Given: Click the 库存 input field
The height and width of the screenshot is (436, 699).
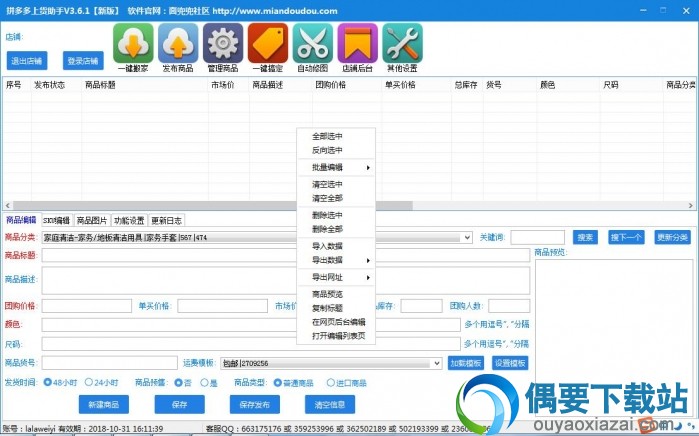Looking at the screenshot, I should click(x=421, y=306).
